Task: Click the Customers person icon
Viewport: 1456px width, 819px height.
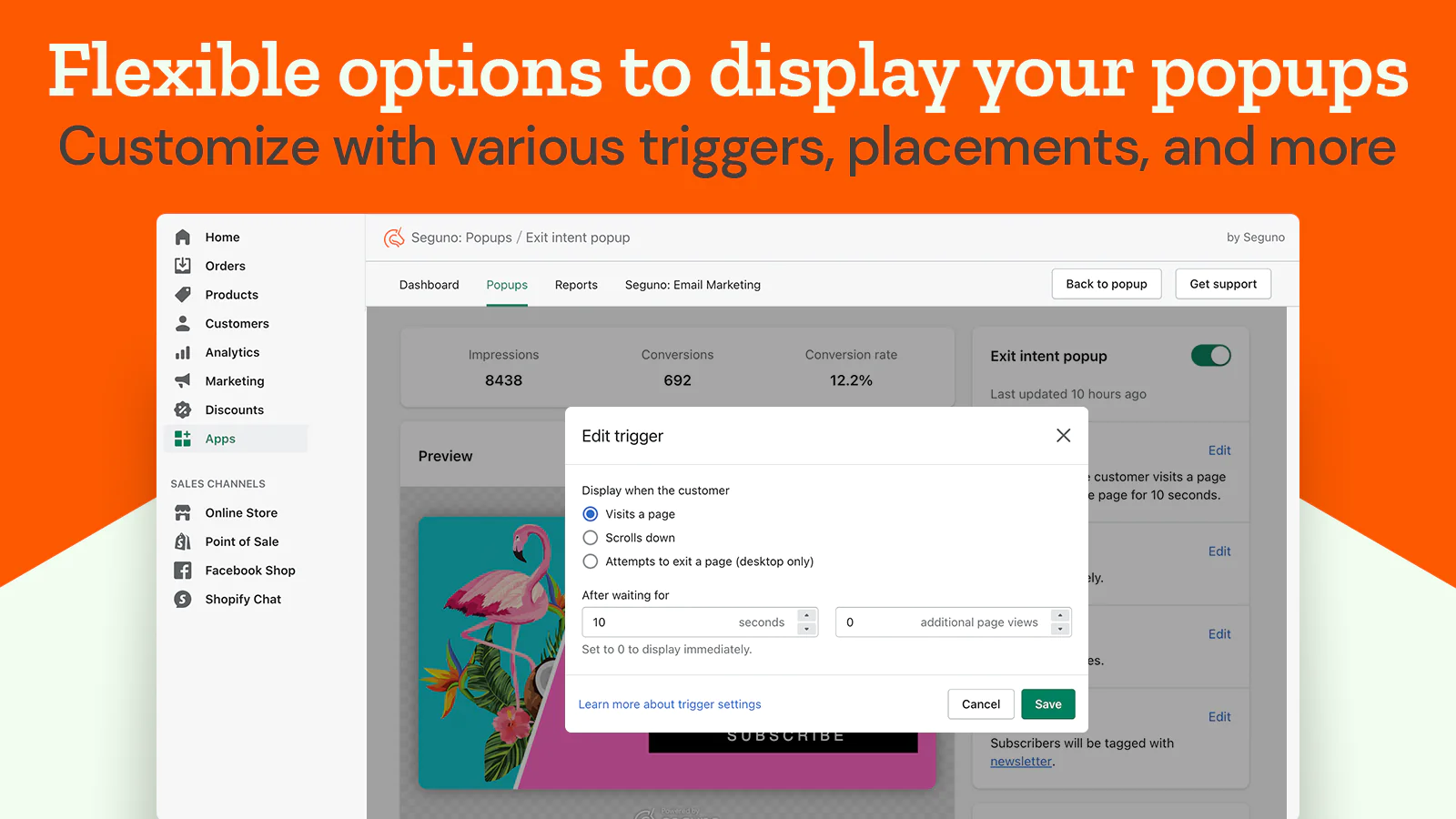Action: 183,323
